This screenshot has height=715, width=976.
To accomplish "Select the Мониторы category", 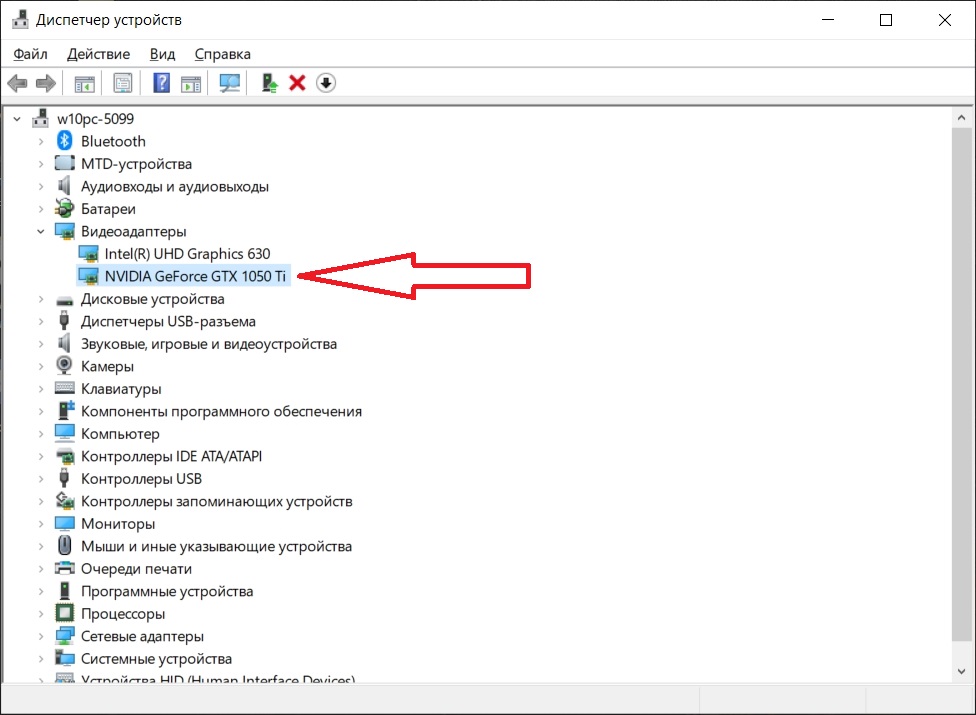I will click(118, 524).
